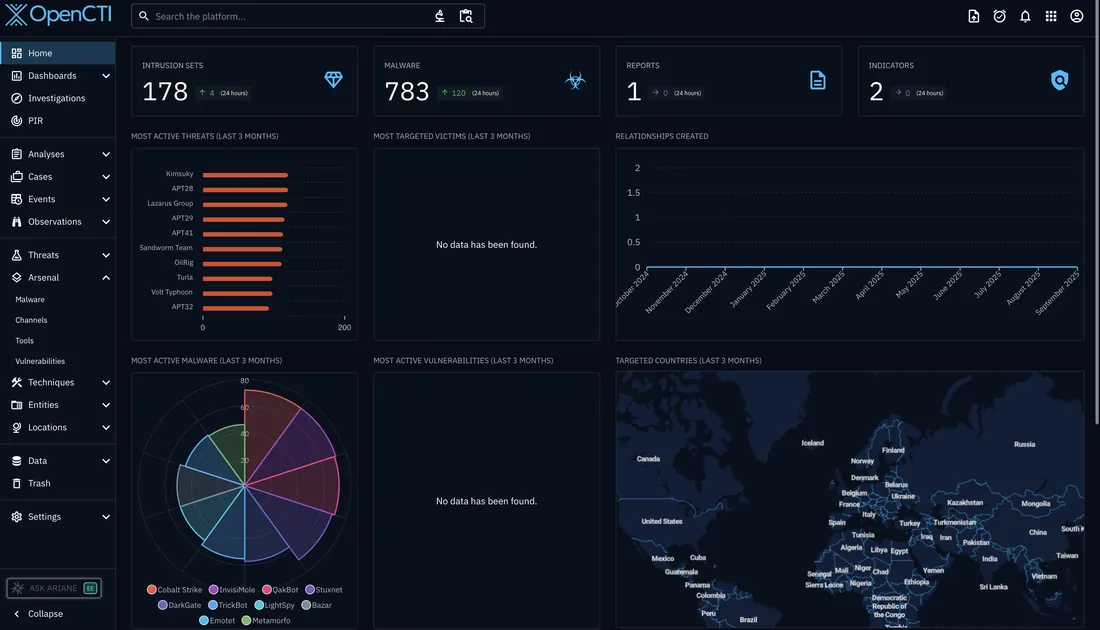The width and height of the screenshot is (1100, 630).
Task: Click the Trash bin icon
Action: click(17, 483)
